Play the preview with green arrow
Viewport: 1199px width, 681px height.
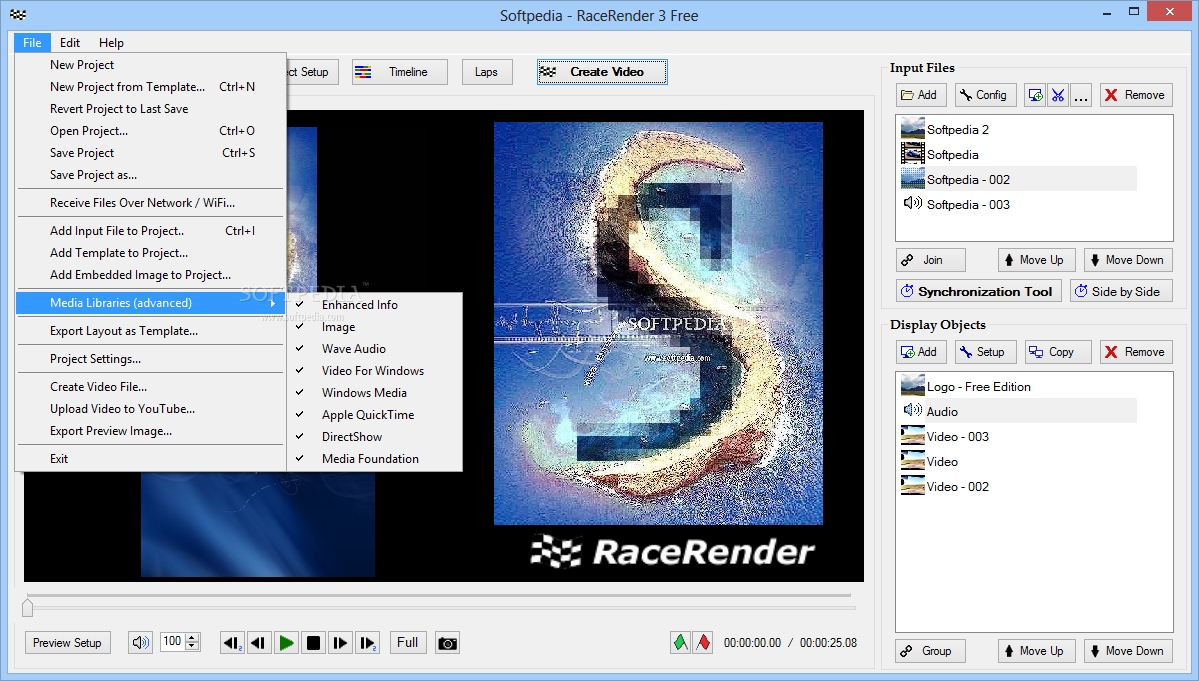pyautogui.click(x=286, y=643)
